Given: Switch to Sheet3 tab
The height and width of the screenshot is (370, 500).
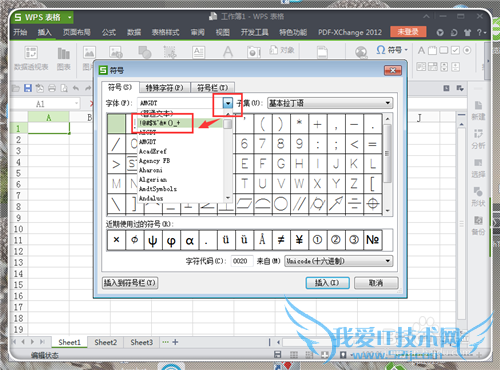Looking at the screenshot, I should click(142, 342).
